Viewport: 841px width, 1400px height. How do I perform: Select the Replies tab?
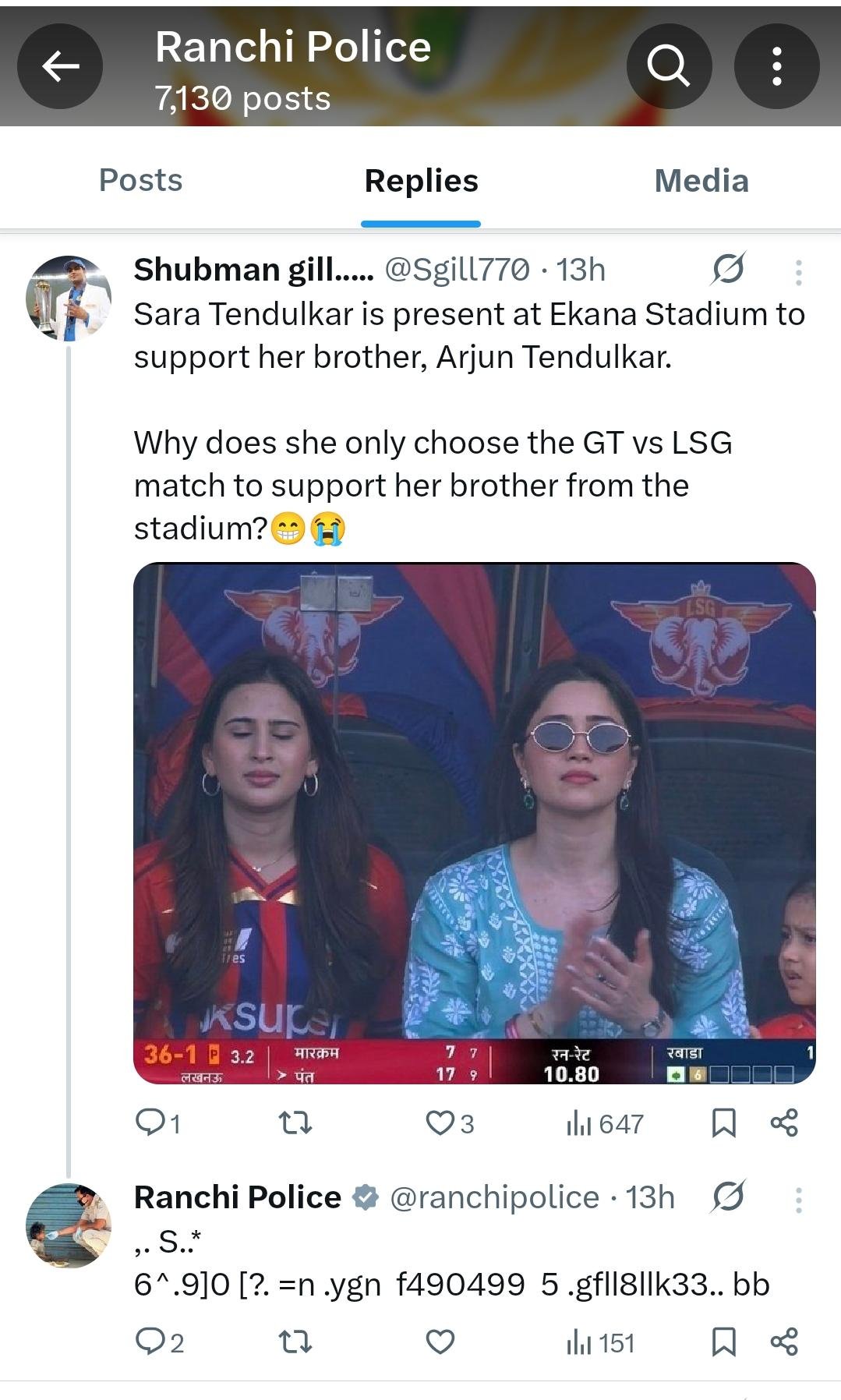click(421, 180)
